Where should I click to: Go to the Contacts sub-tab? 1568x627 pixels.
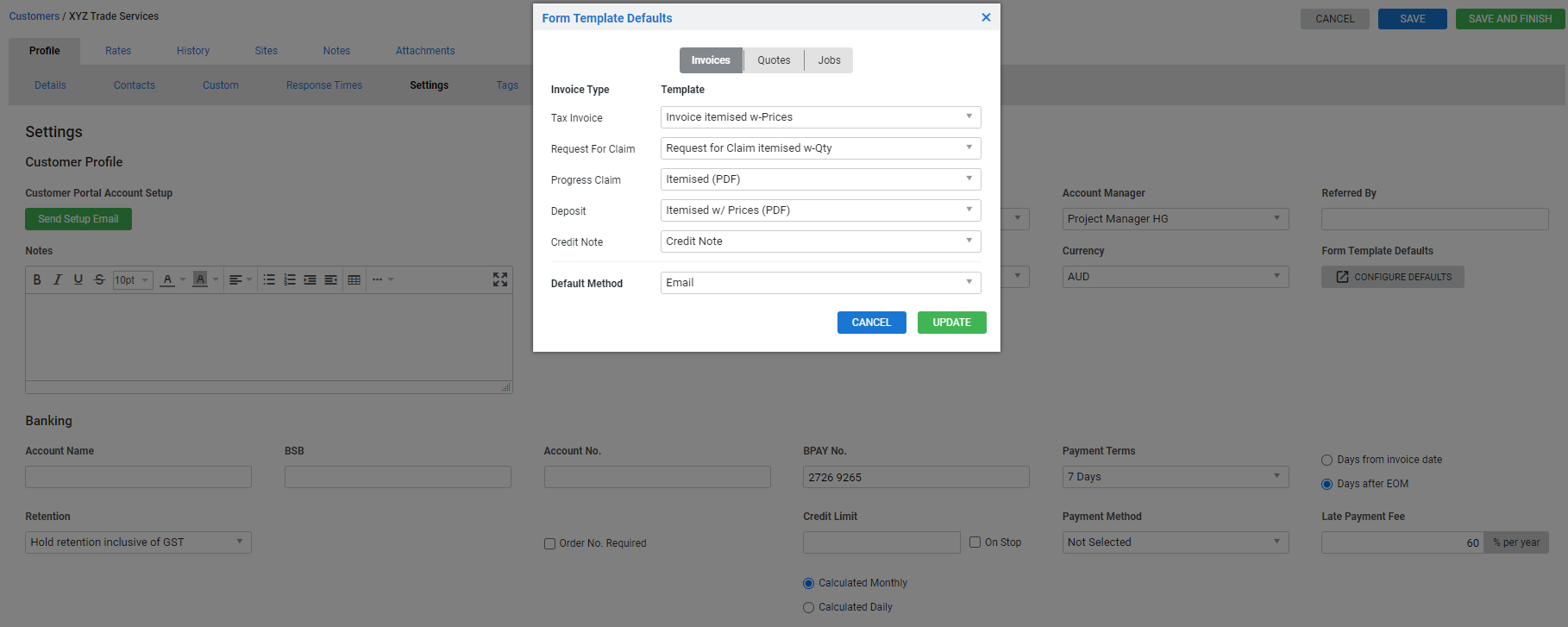(x=135, y=85)
